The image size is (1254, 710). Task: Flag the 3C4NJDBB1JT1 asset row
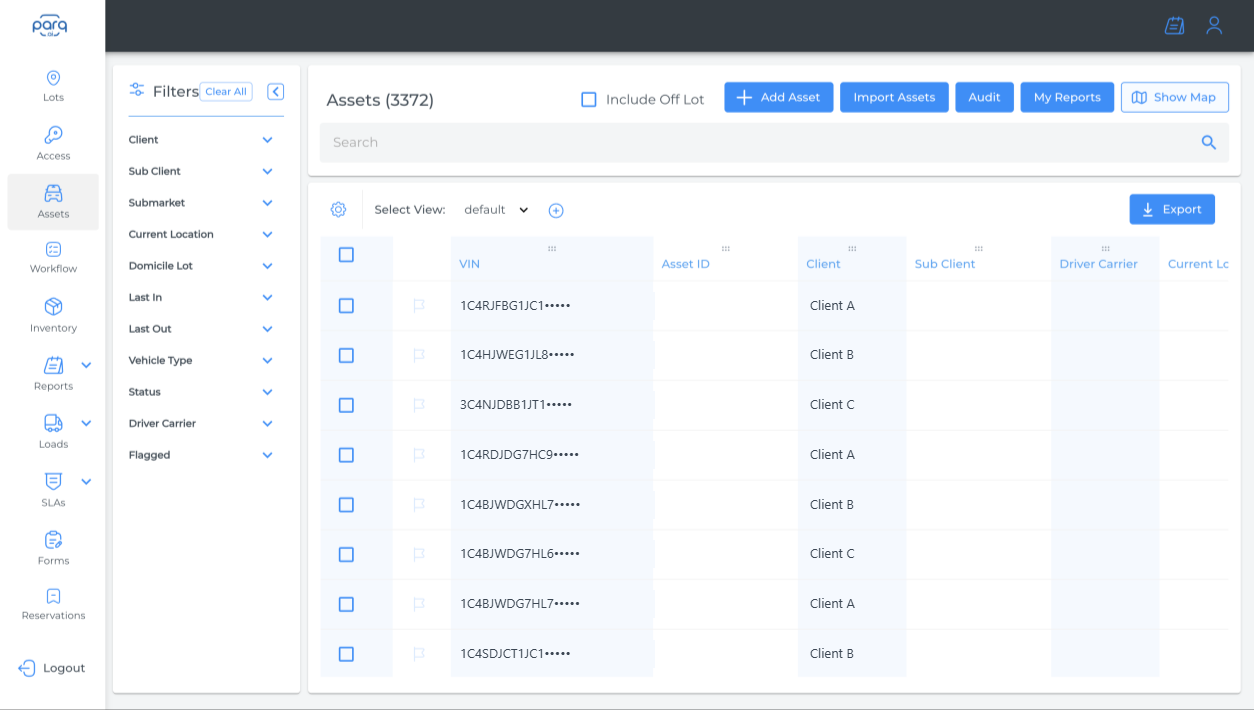(419, 405)
